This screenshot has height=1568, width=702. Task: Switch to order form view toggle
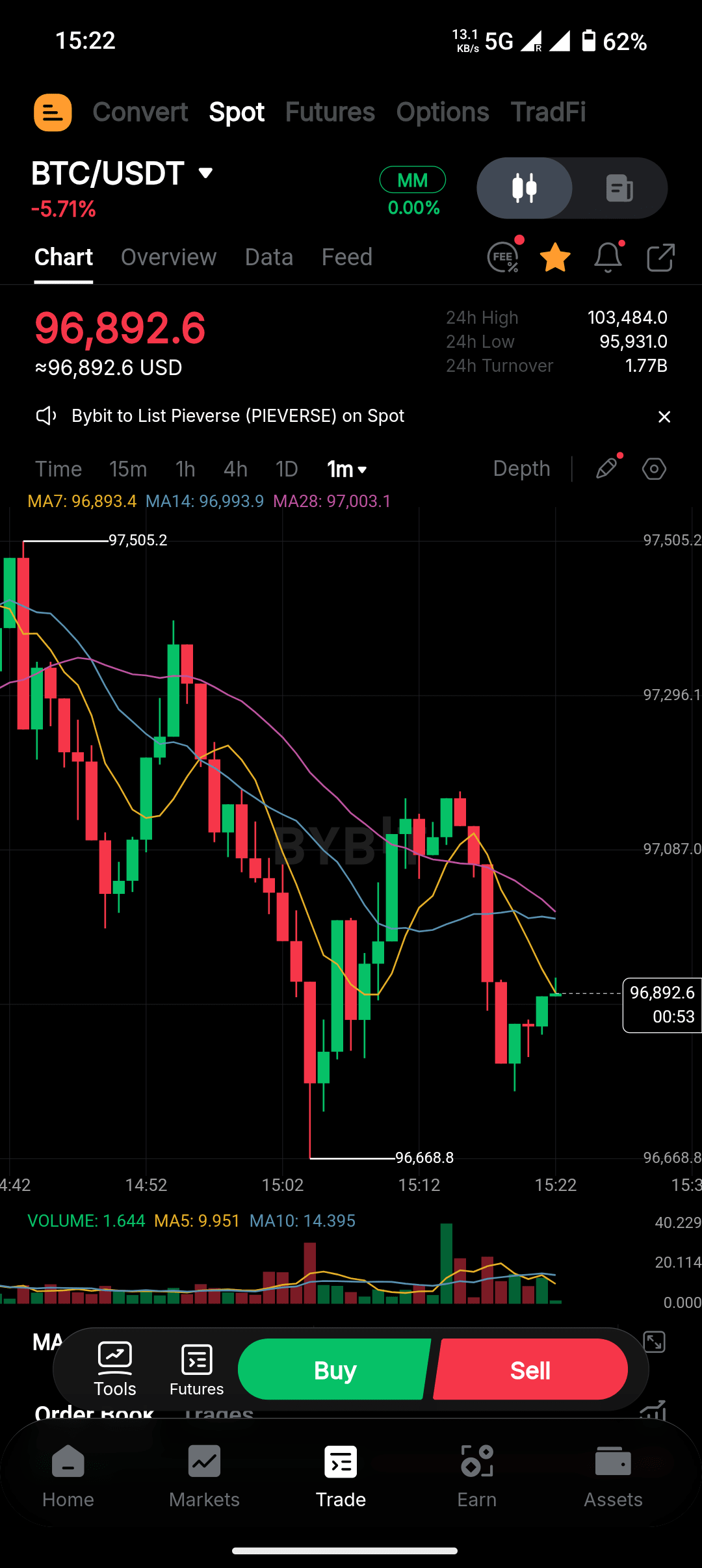click(619, 188)
